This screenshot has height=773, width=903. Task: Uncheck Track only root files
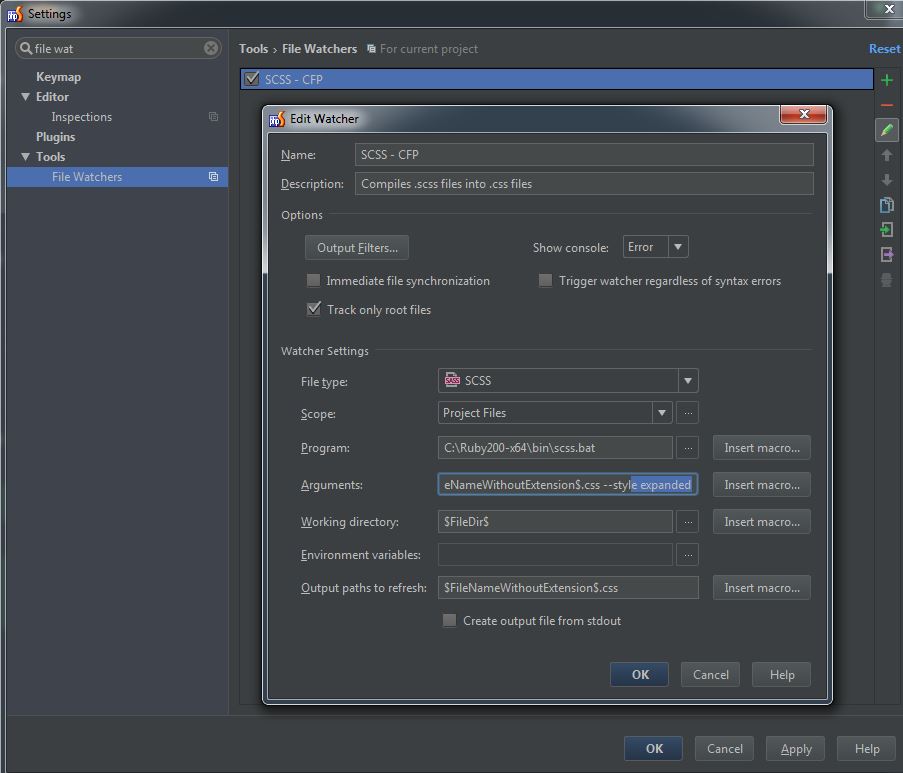coord(314,310)
